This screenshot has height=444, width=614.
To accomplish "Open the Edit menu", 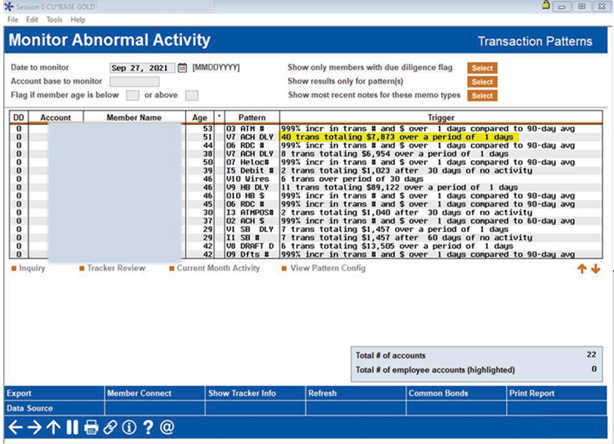I will [x=32, y=20].
